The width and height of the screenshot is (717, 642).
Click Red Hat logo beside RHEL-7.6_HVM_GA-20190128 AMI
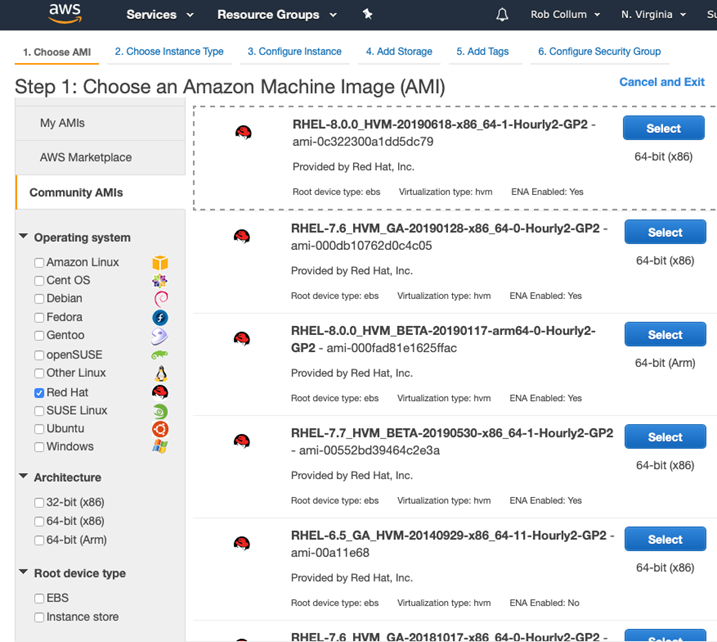point(242,236)
